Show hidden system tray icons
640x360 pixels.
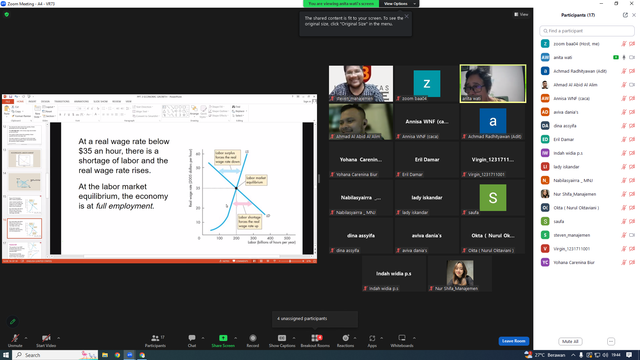pos(573,355)
